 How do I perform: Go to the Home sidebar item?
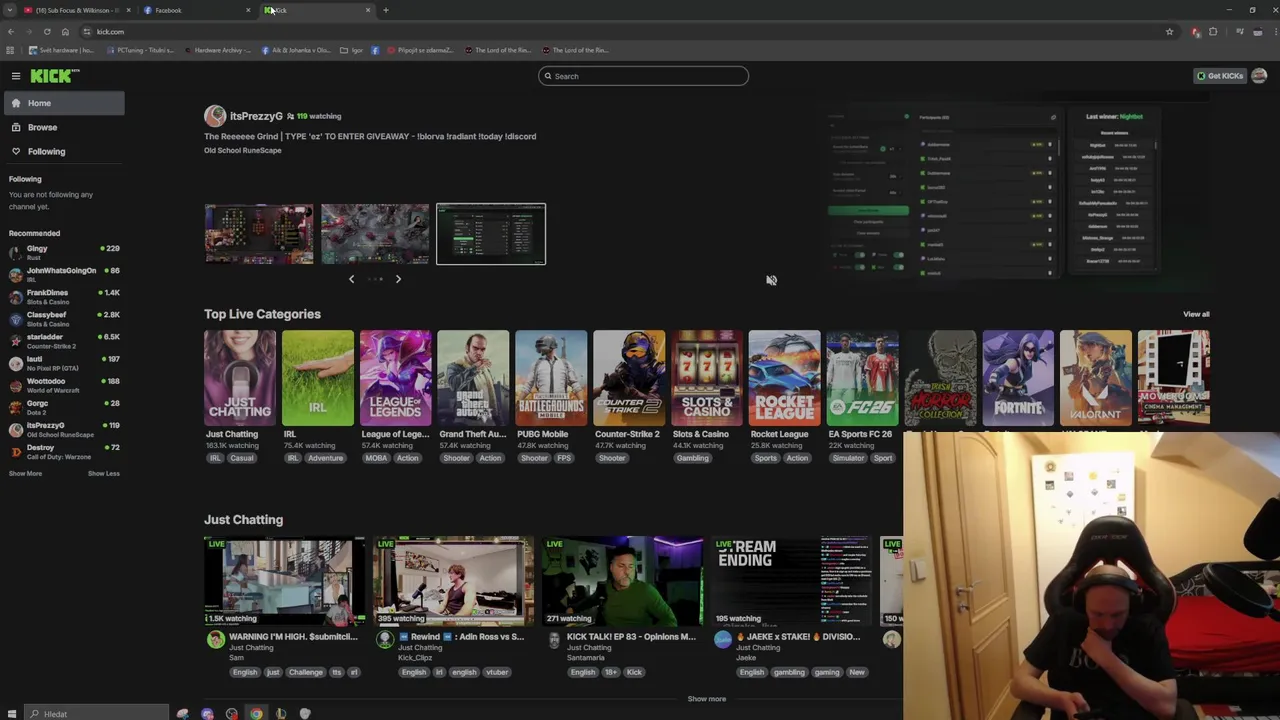pos(64,103)
